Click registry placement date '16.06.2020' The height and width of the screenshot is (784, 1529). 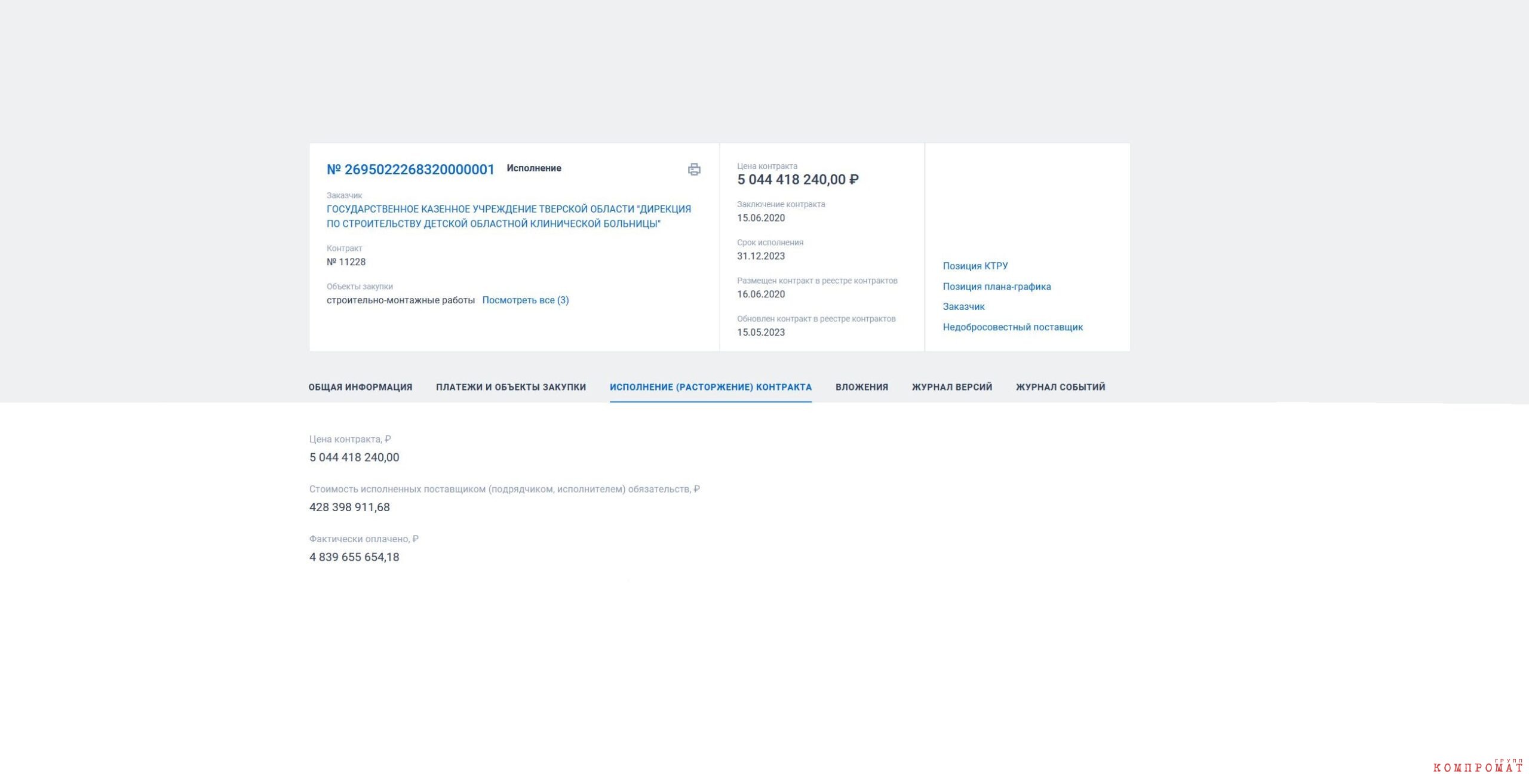(x=761, y=294)
